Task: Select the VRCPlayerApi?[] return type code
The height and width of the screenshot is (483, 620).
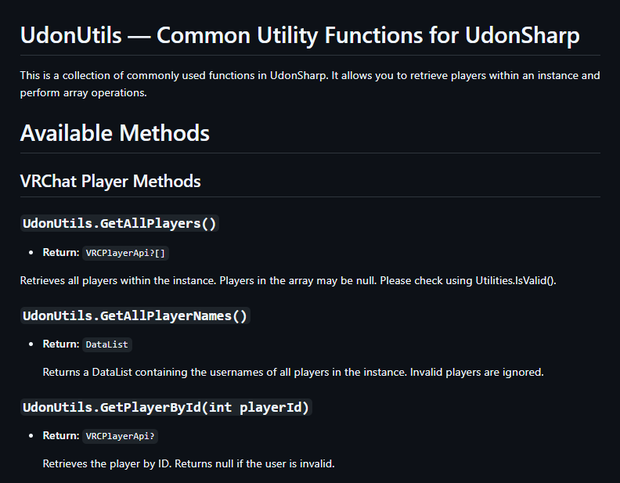Action: (125, 253)
